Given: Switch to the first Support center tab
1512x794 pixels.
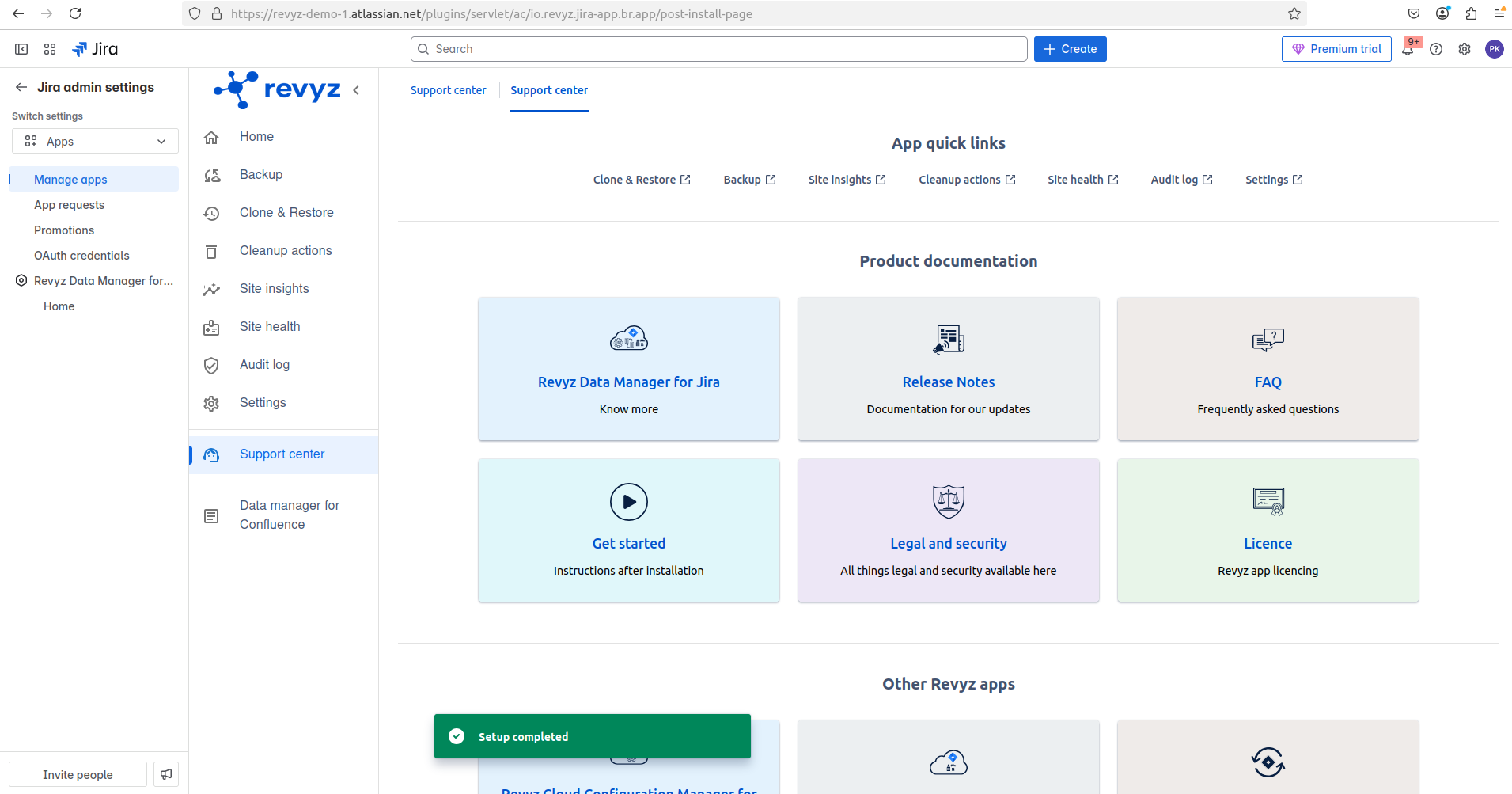Looking at the screenshot, I should pyautogui.click(x=448, y=90).
